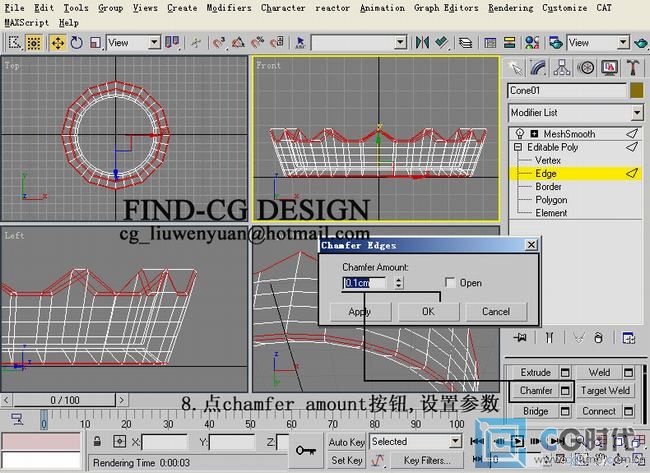
Task: Open the Modifiers menu
Action: tap(229, 8)
